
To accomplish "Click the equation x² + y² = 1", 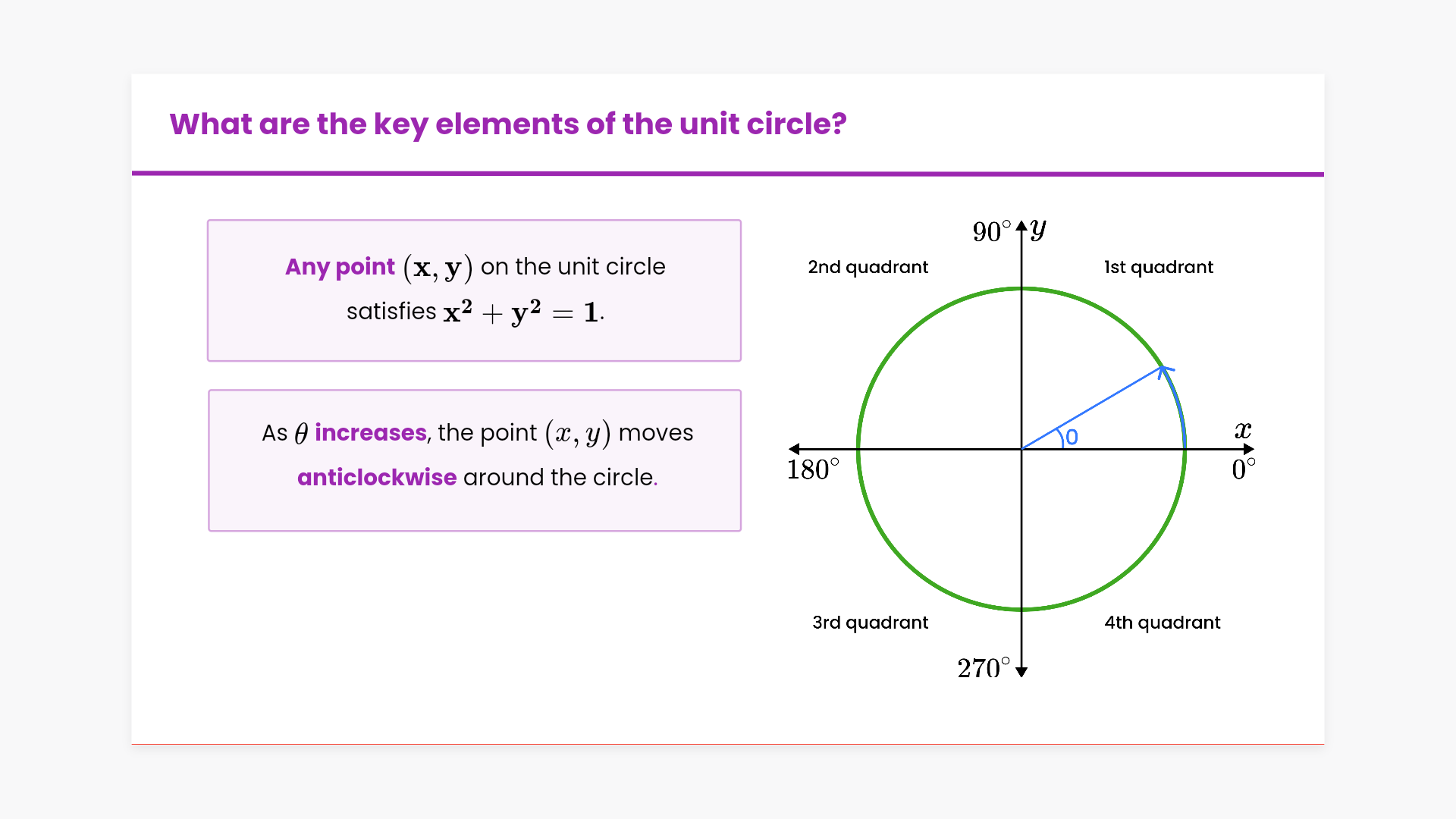I will 522,312.
